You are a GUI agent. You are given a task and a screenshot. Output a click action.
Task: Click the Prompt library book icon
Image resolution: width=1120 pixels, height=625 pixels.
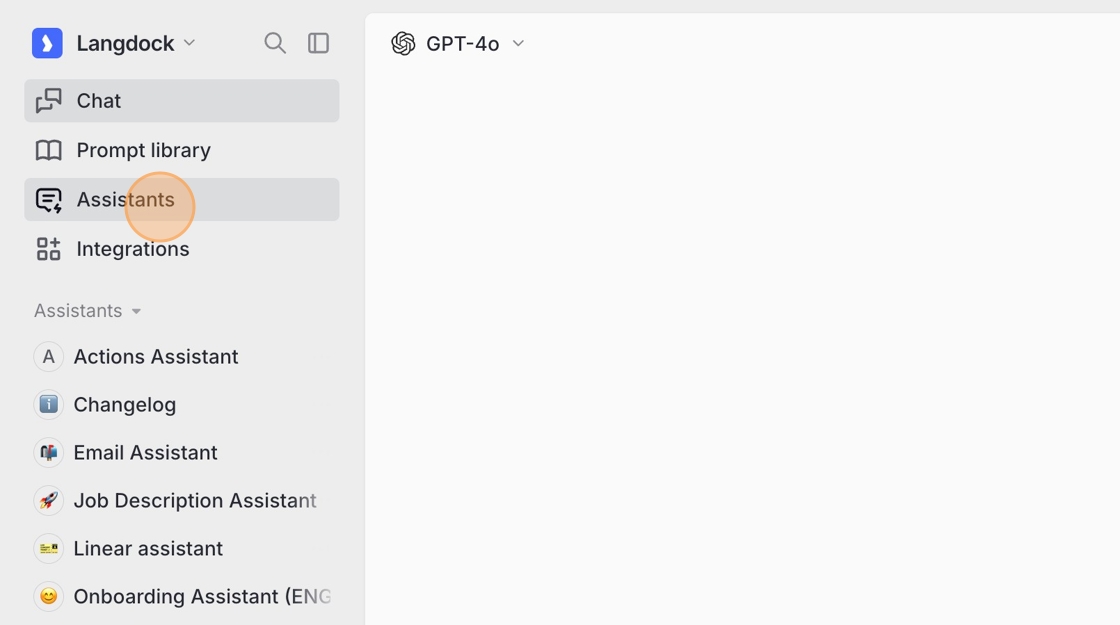point(49,150)
